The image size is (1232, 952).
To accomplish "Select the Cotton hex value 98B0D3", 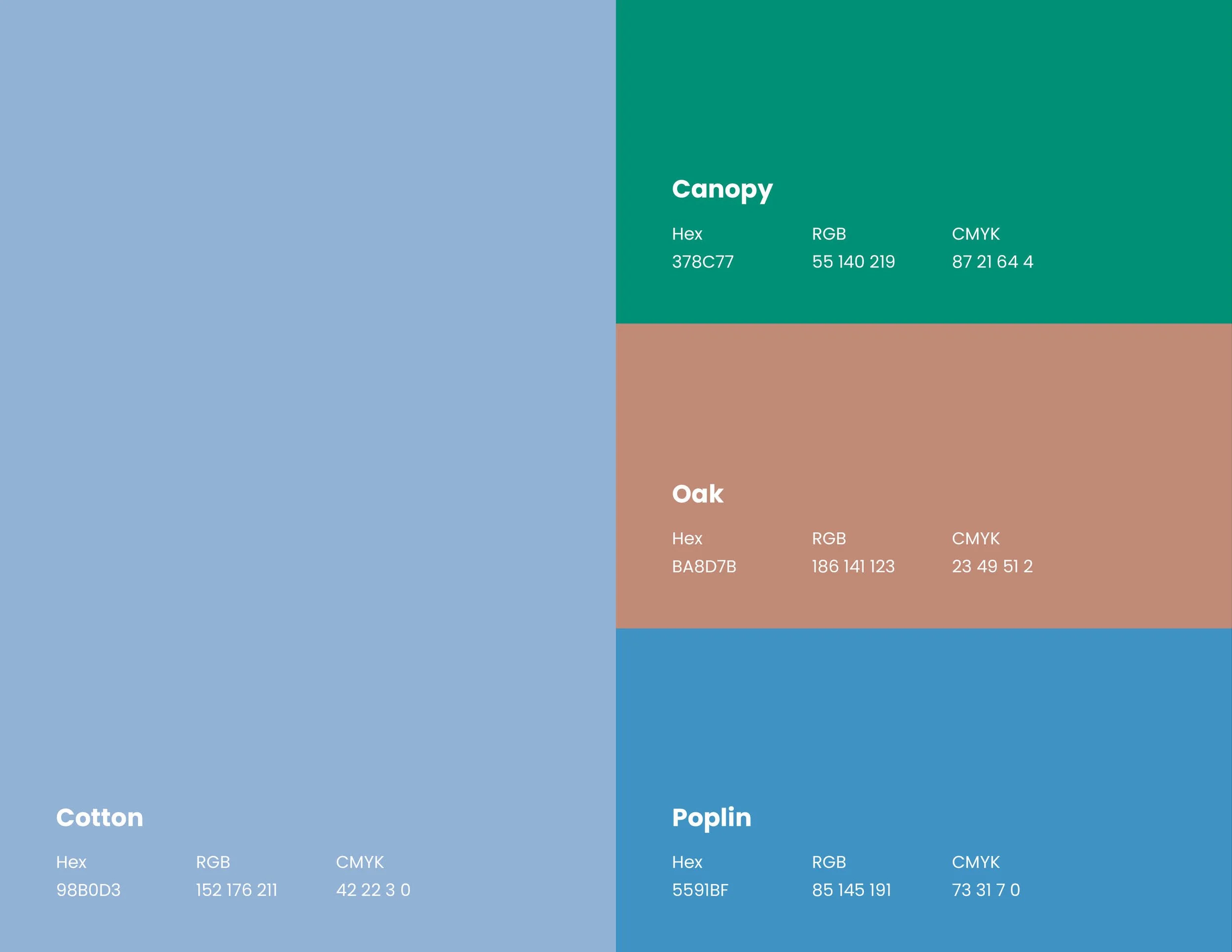I will pyautogui.click(x=88, y=890).
